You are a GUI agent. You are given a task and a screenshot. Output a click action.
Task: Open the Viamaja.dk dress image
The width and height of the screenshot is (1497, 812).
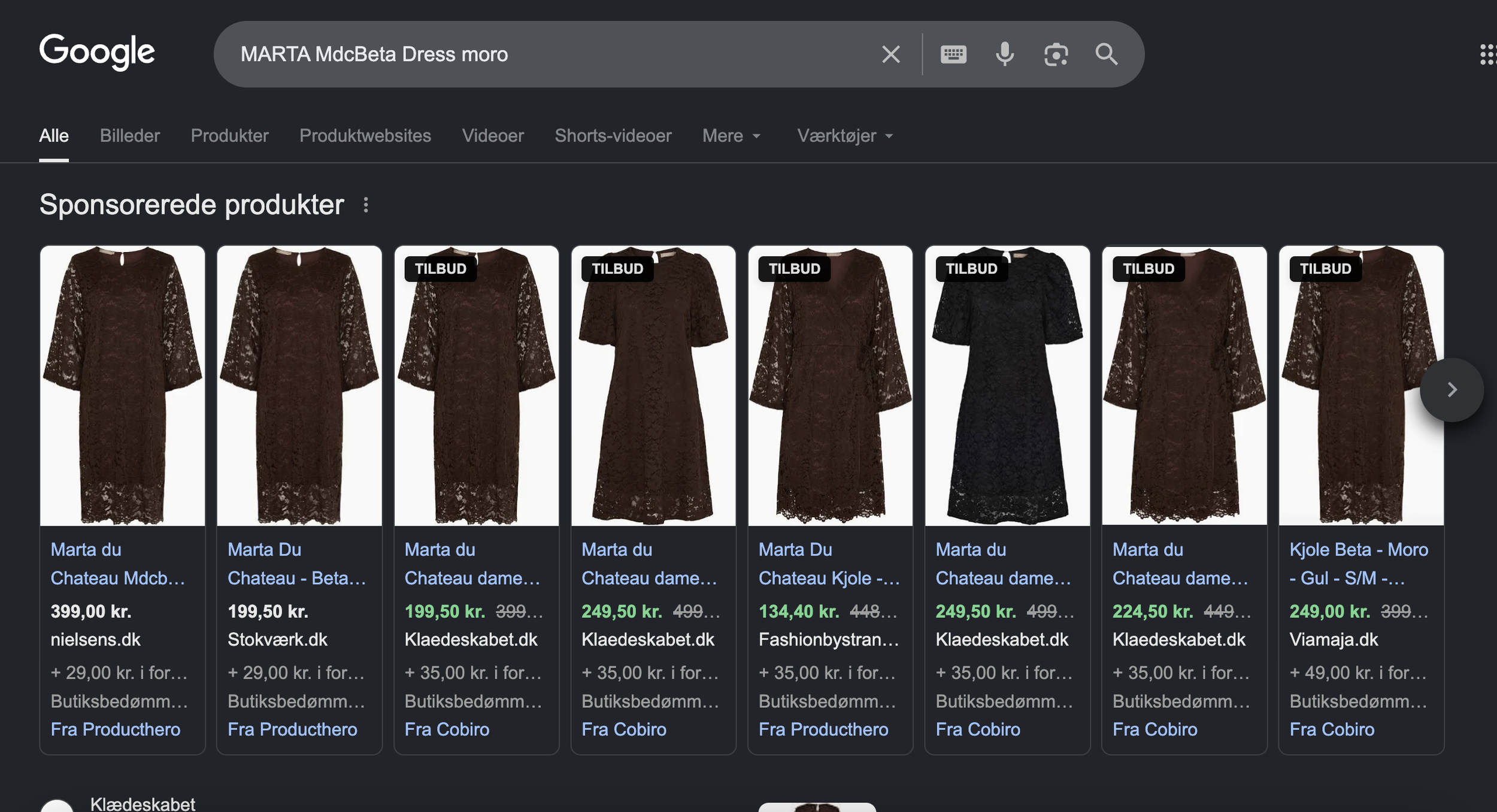pos(1361,386)
